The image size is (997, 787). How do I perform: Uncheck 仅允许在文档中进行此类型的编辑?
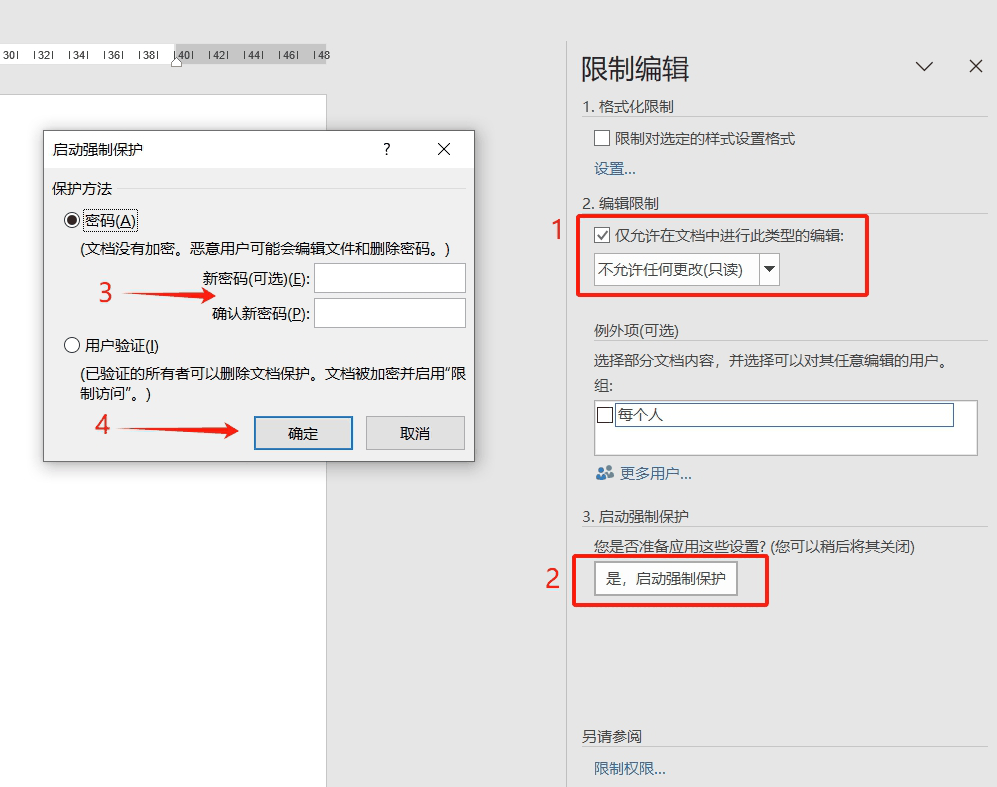[602, 236]
